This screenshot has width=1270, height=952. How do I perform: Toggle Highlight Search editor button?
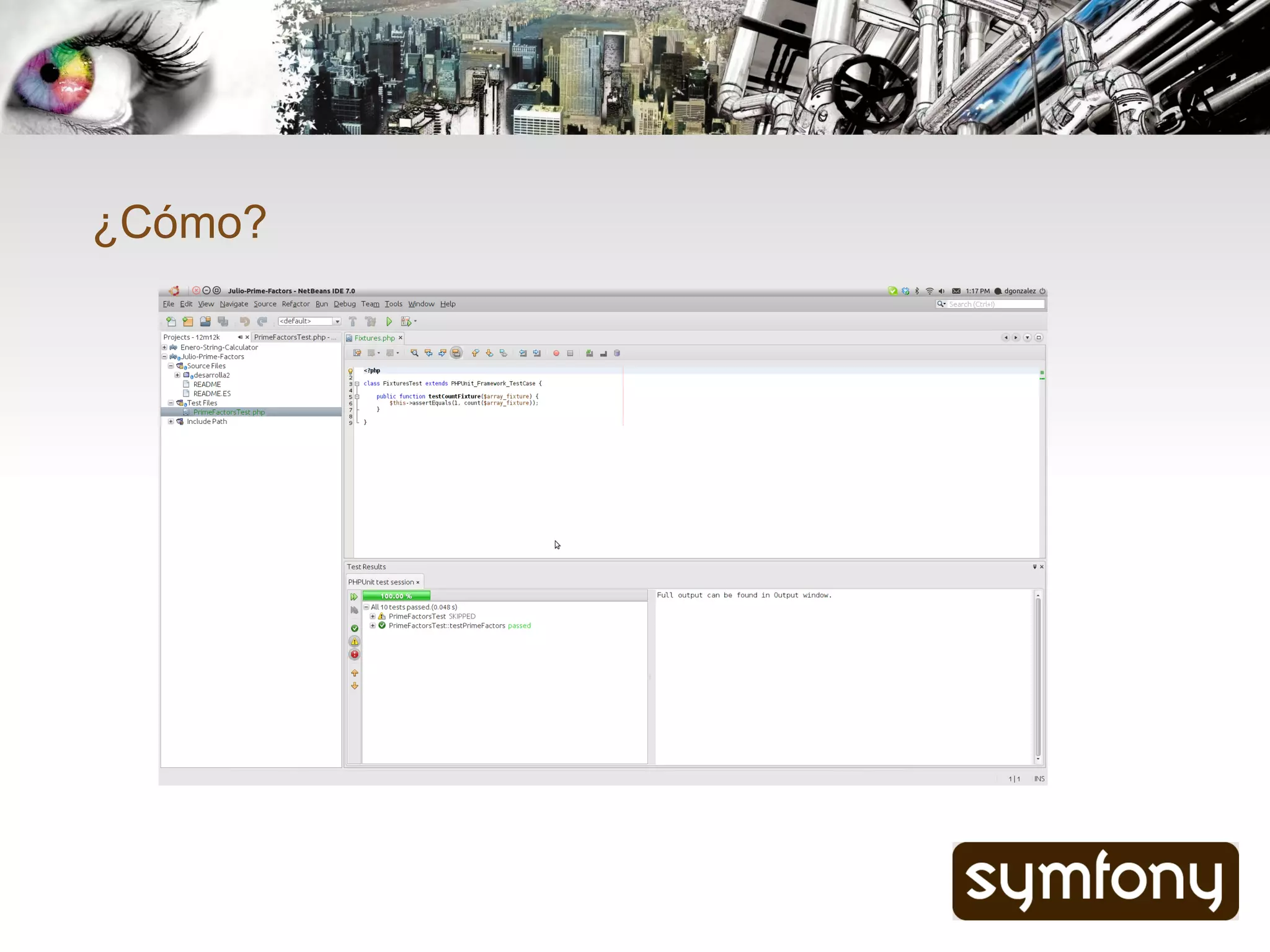pyautogui.click(x=456, y=353)
